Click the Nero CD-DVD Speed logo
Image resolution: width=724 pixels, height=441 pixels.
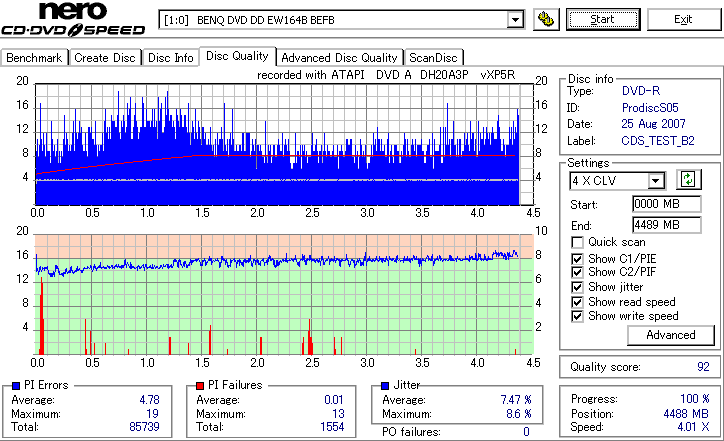pos(73,19)
